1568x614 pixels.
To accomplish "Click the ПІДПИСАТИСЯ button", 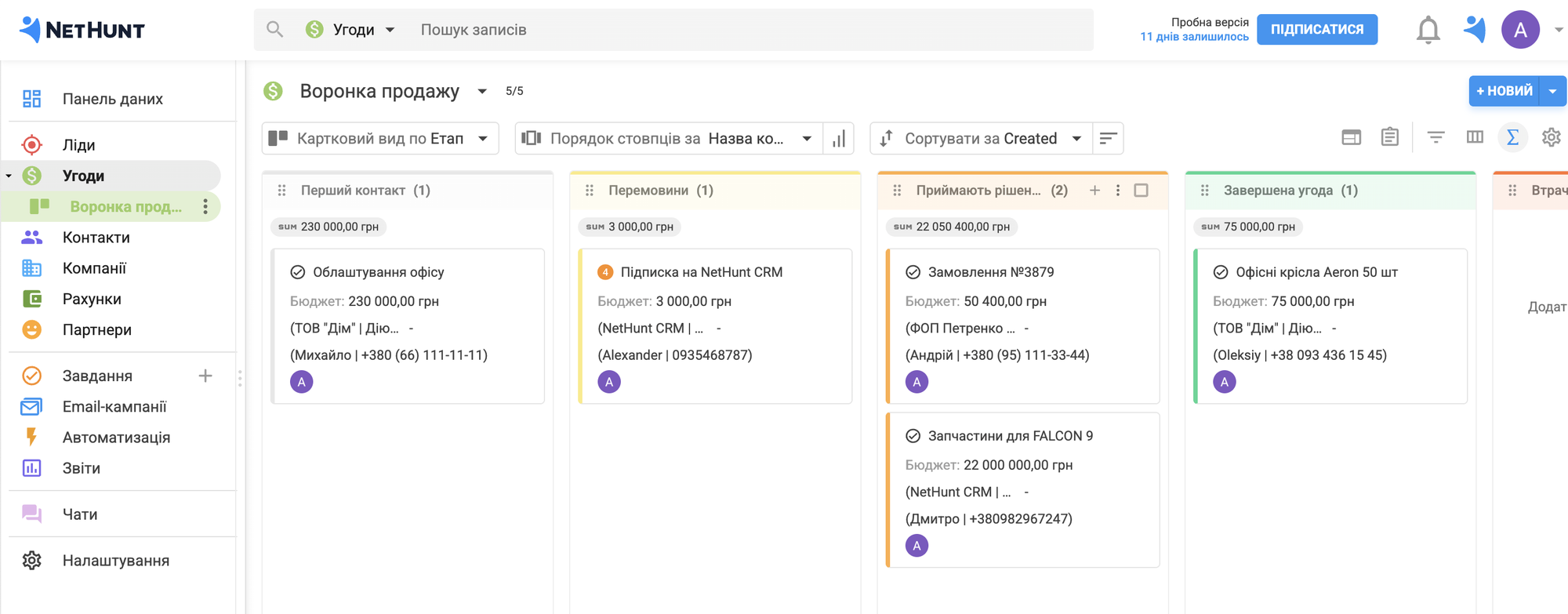I will [1316, 30].
